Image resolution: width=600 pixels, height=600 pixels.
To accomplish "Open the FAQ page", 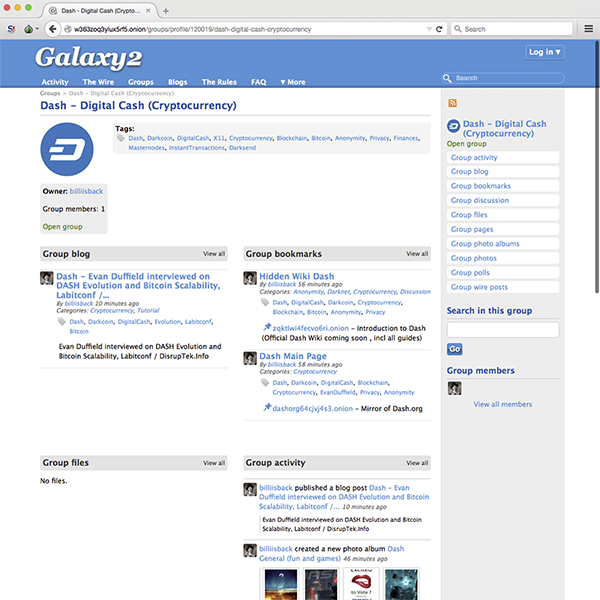I will [259, 82].
